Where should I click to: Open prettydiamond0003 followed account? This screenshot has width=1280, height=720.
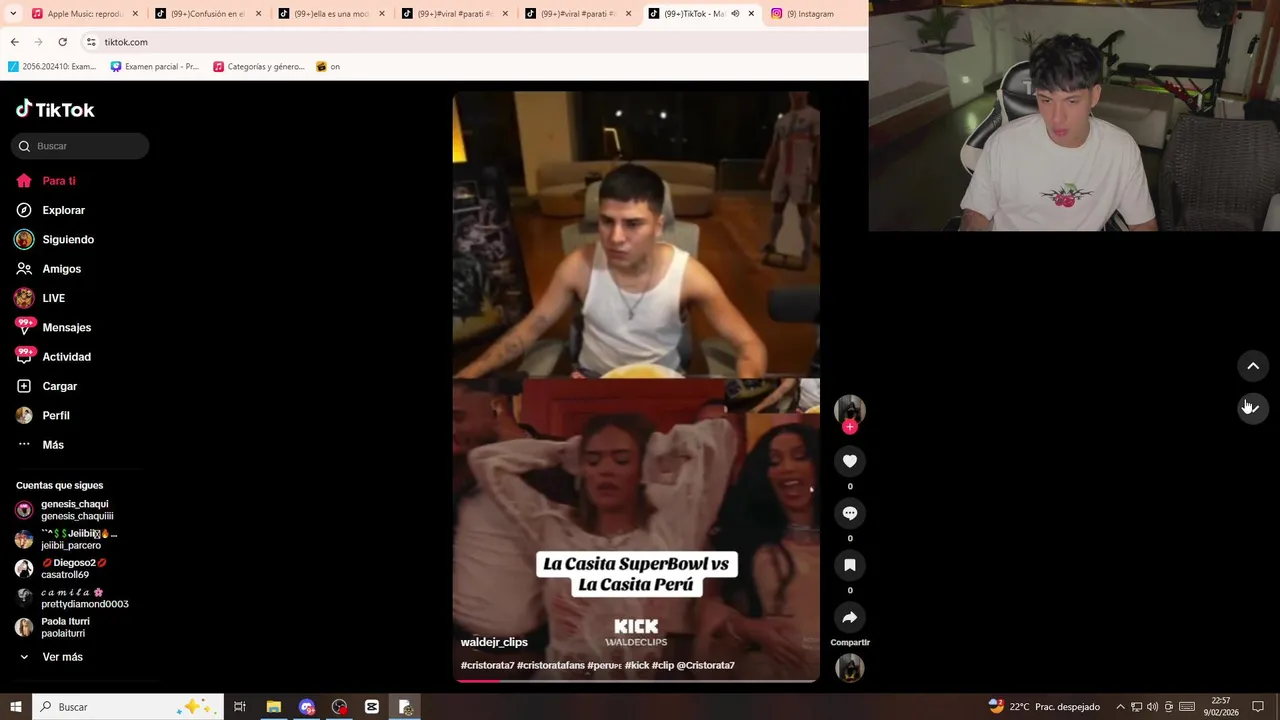point(72,598)
